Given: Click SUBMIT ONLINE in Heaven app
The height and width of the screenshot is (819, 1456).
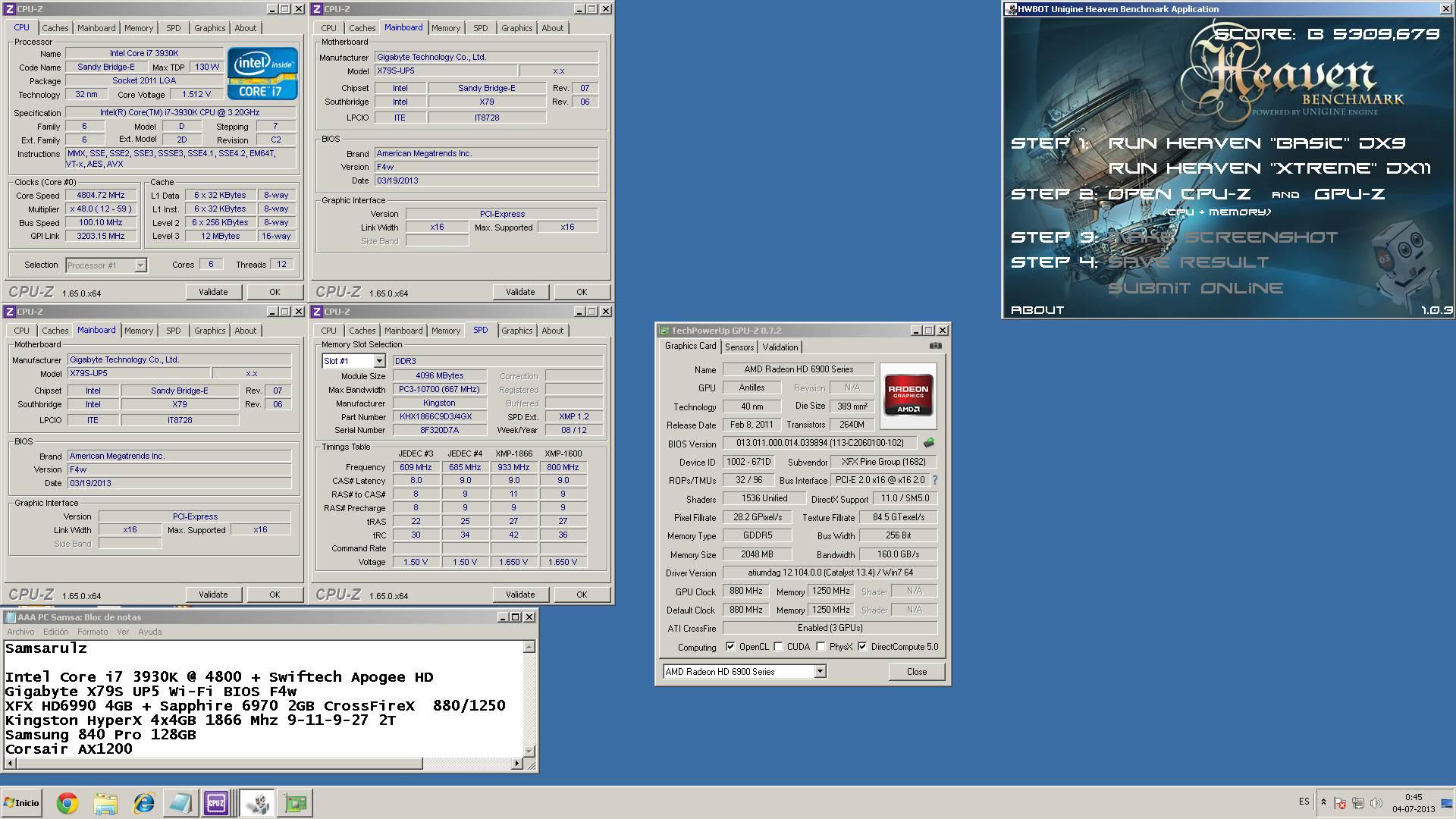Looking at the screenshot, I should click(1196, 288).
